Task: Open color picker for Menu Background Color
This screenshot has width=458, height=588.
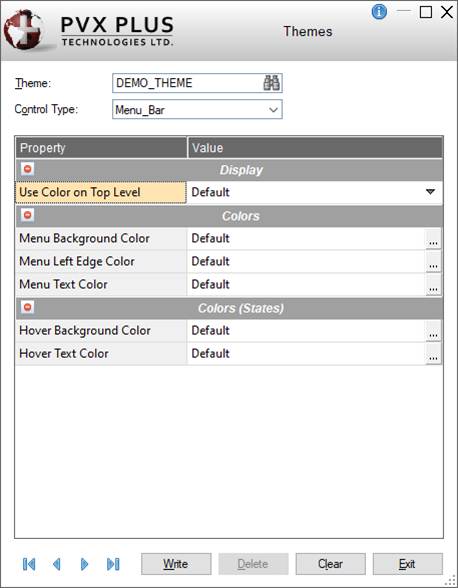Action: [x=433, y=239]
